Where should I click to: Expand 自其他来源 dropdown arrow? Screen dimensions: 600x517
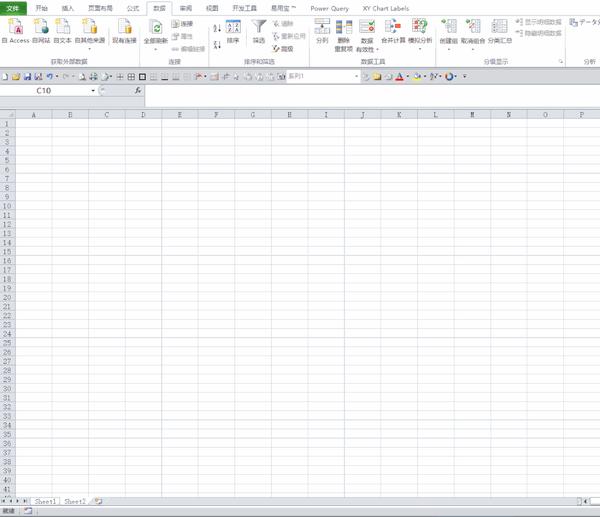(x=90, y=49)
